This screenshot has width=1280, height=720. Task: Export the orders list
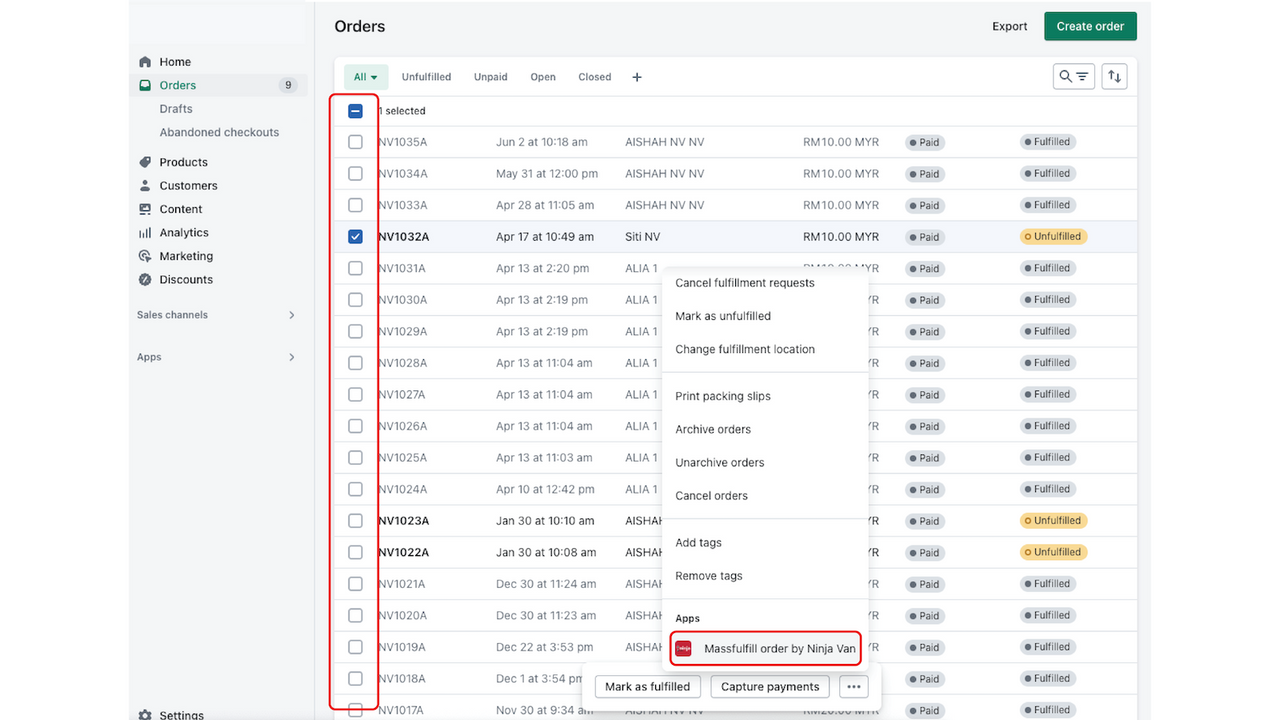1009,26
